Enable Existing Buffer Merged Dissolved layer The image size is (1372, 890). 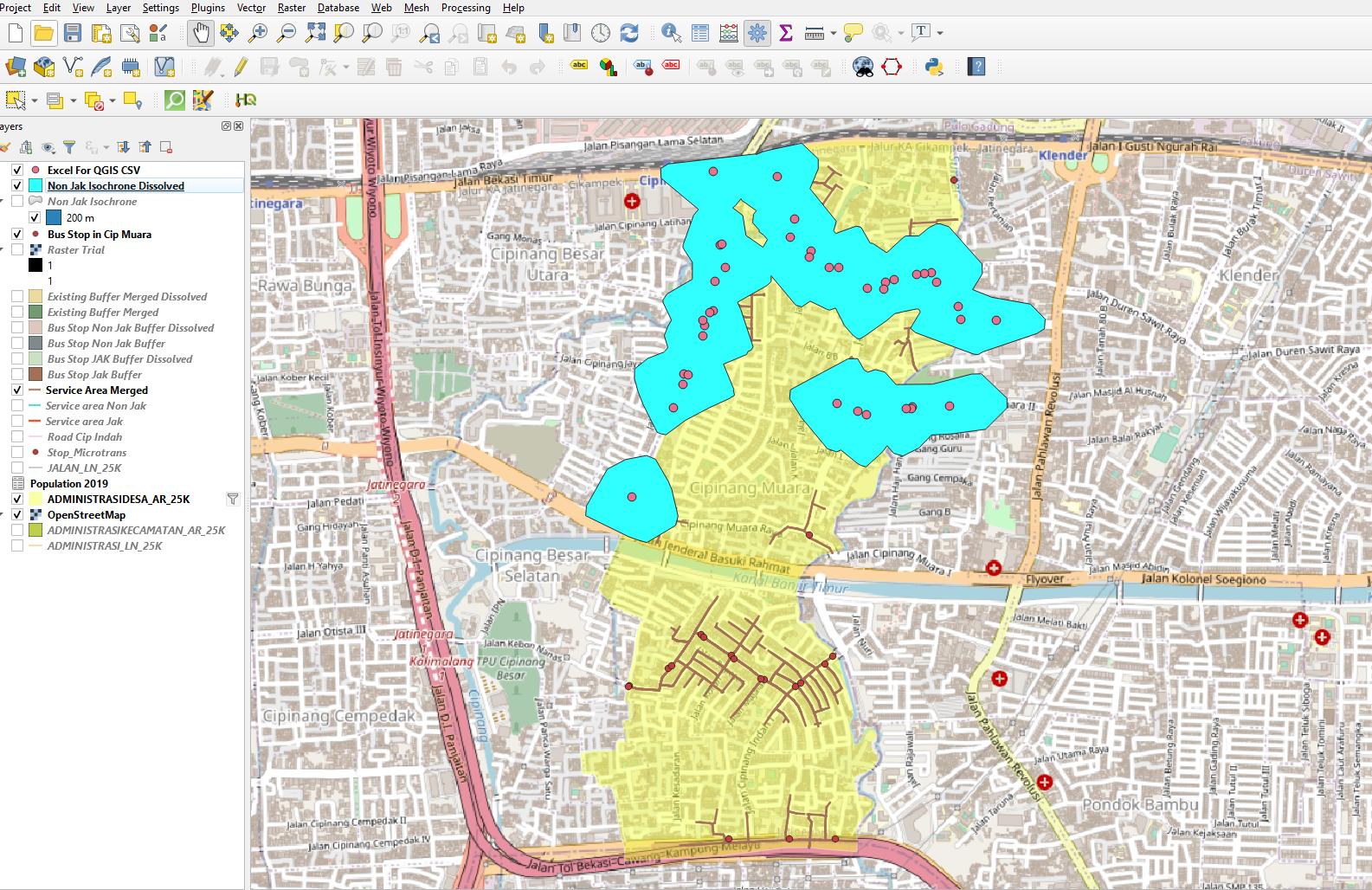[x=17, y=297]
